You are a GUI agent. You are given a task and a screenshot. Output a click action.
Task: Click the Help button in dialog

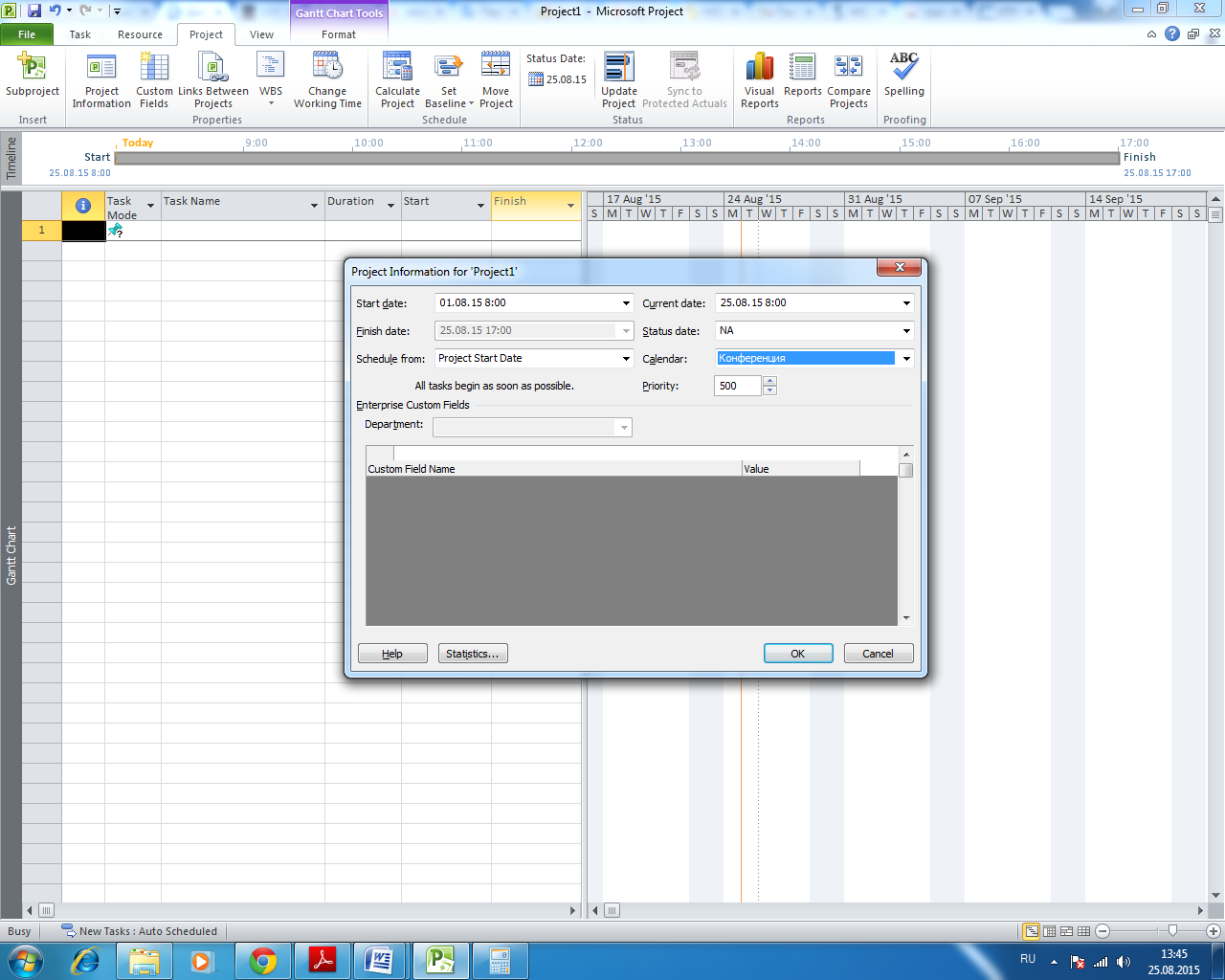coord(392,654)
